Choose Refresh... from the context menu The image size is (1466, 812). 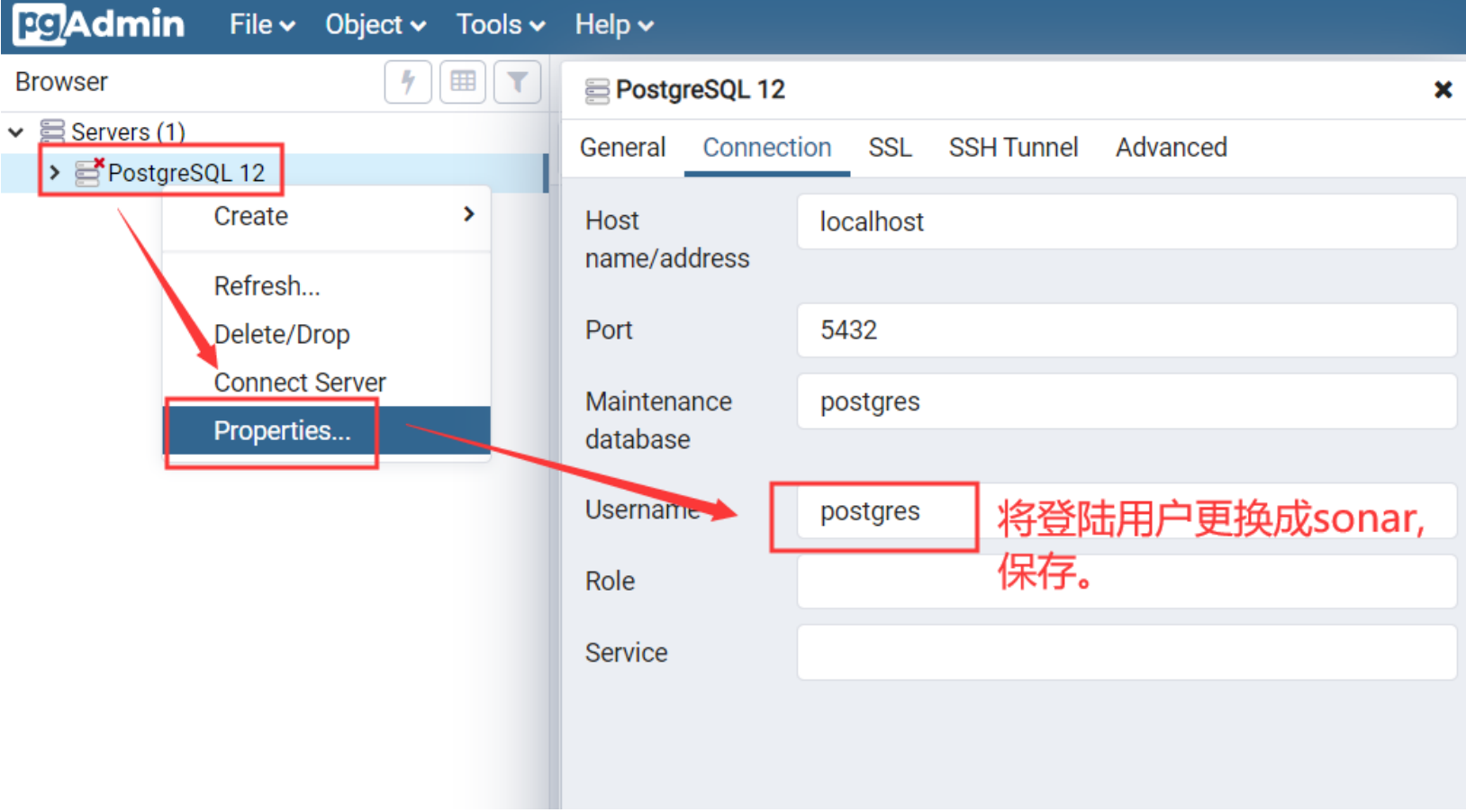326,286
